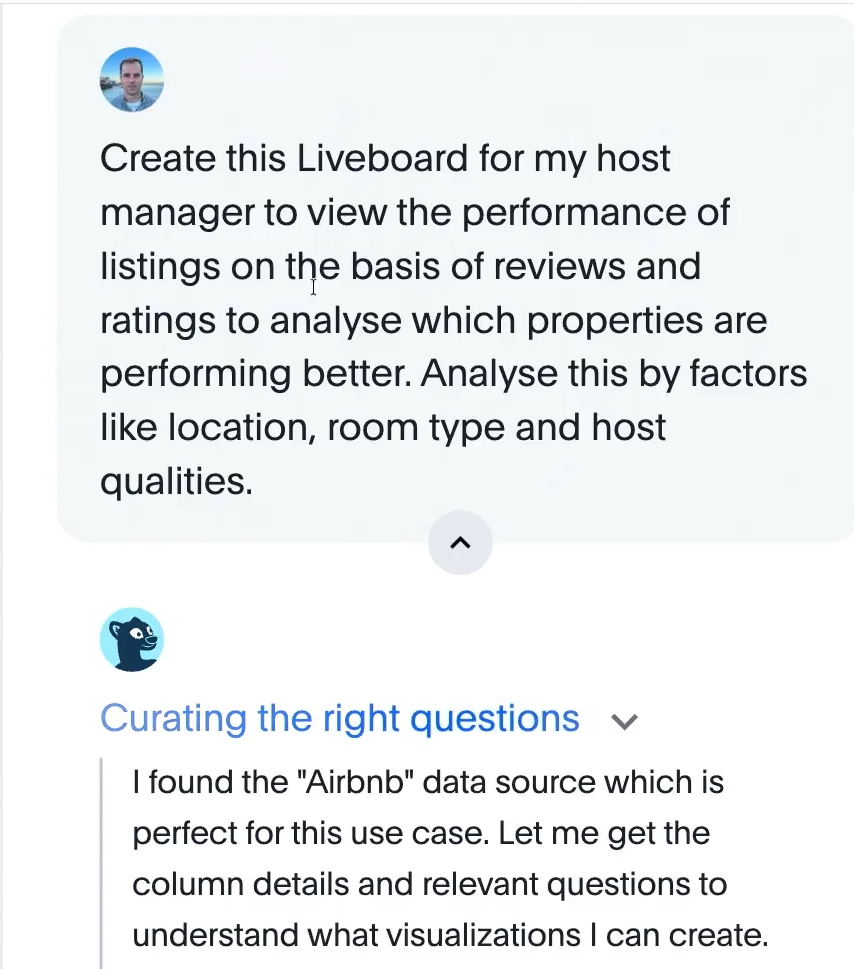Click the user profile photo avatar

(x=132, y=79)
